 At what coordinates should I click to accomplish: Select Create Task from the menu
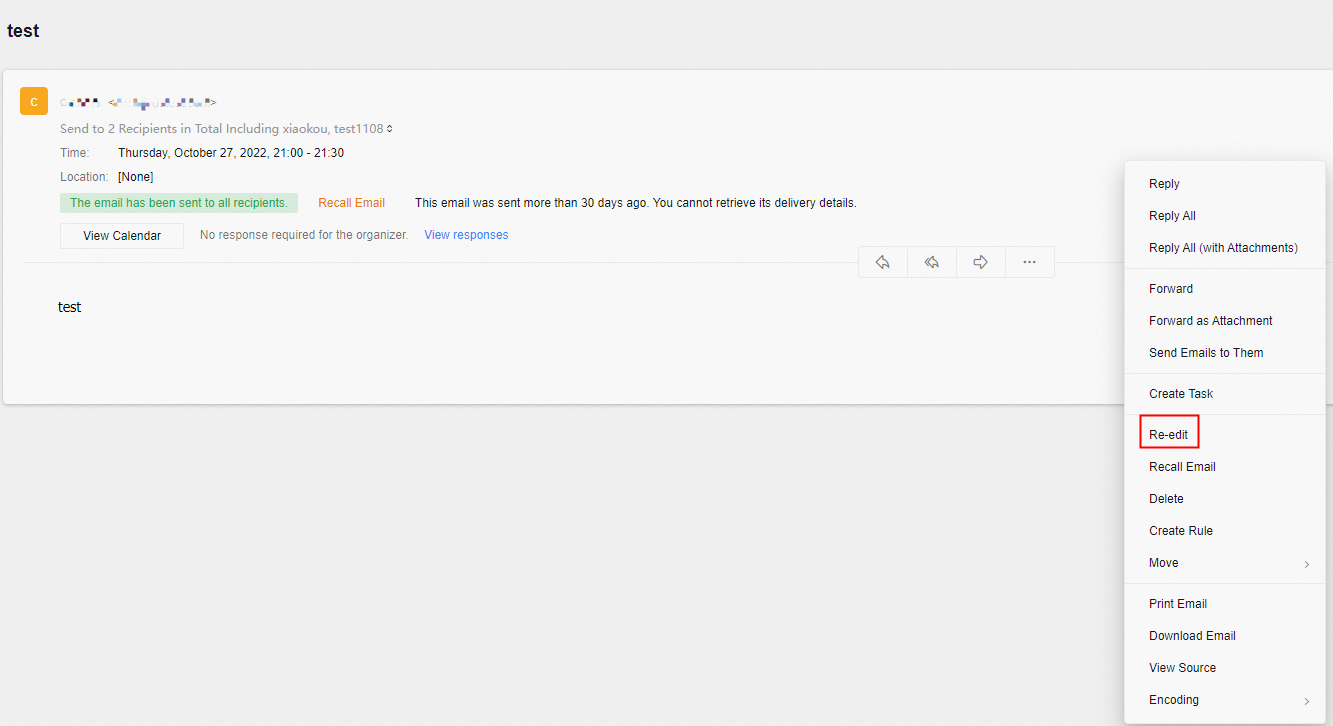click(1181, 393)
